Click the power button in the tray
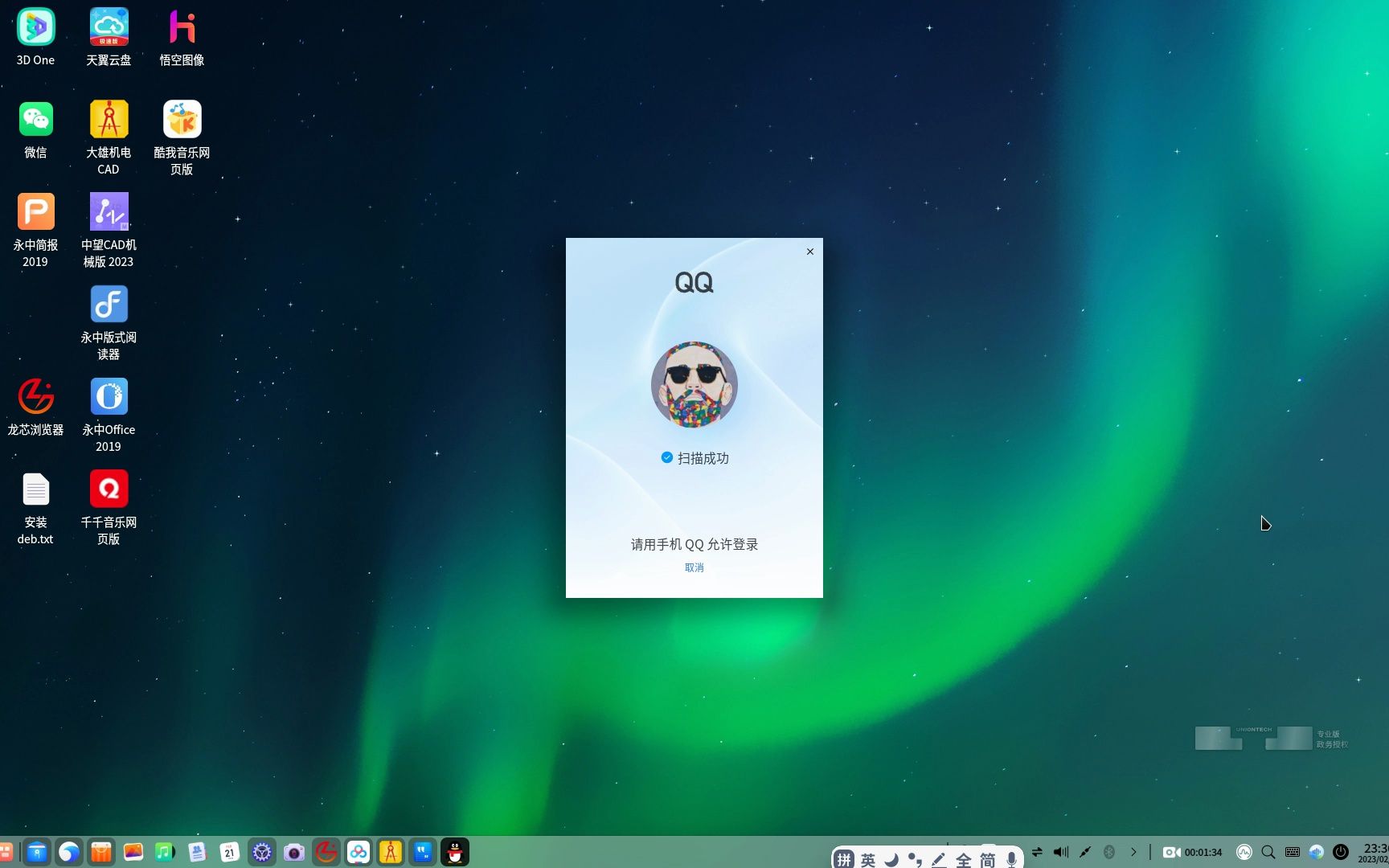Image resolution: width=1389 pixels, height=868 pixels. coord(1341,852)
